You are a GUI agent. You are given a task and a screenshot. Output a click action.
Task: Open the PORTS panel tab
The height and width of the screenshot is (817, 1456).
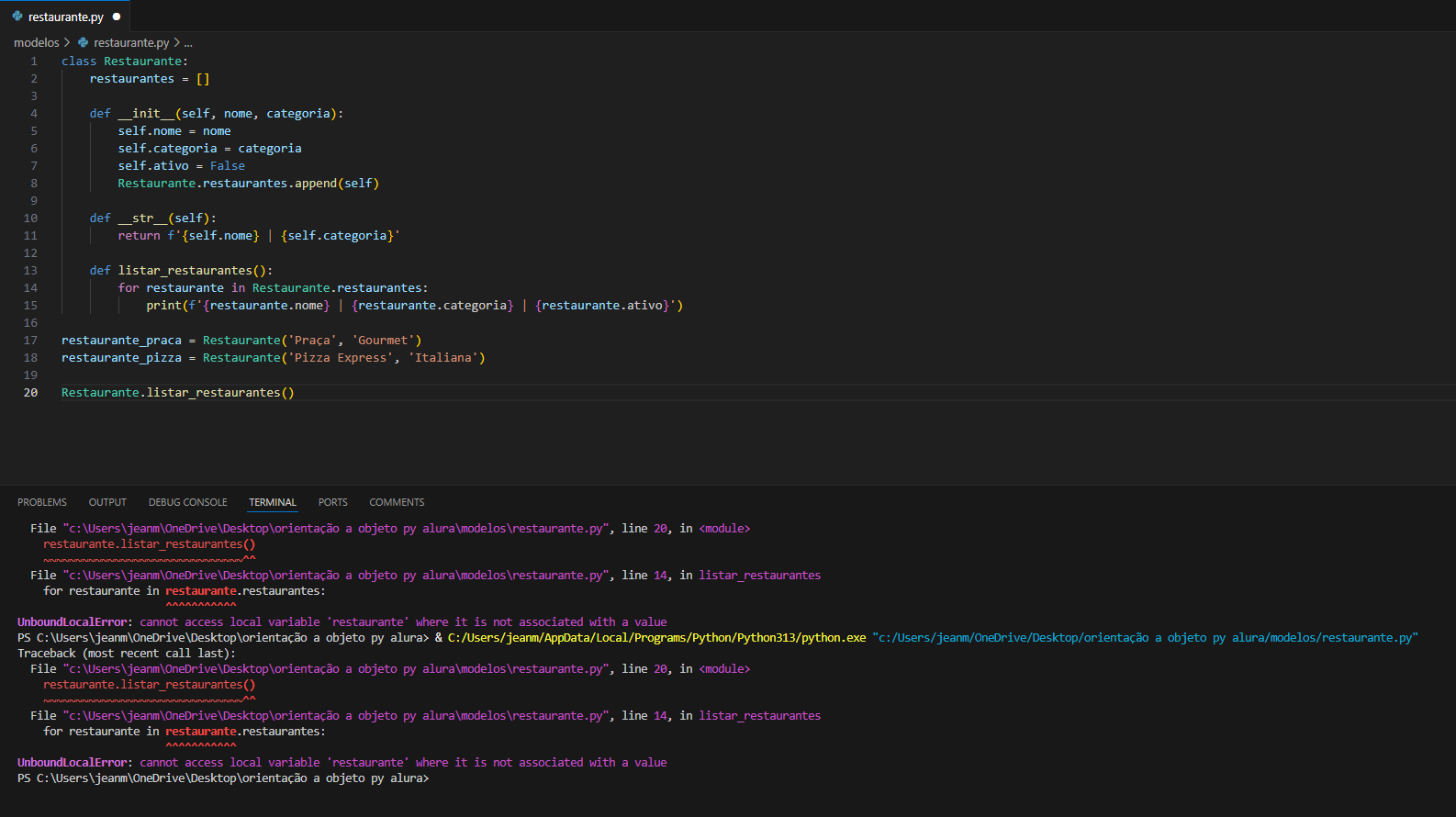pyautogui.click(x=333, y=502)
